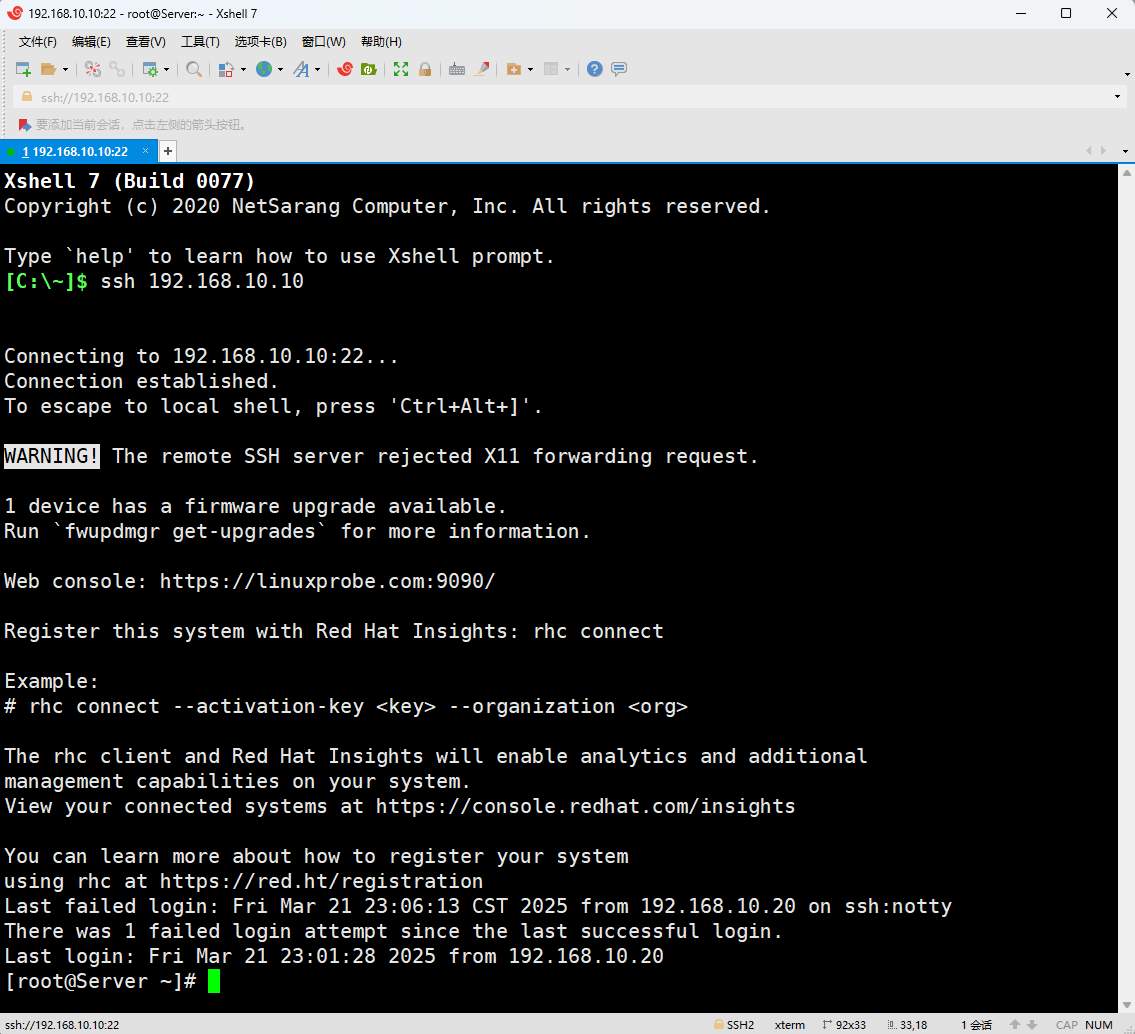Click the red Xmanager swirl icon

click(345, 69)
